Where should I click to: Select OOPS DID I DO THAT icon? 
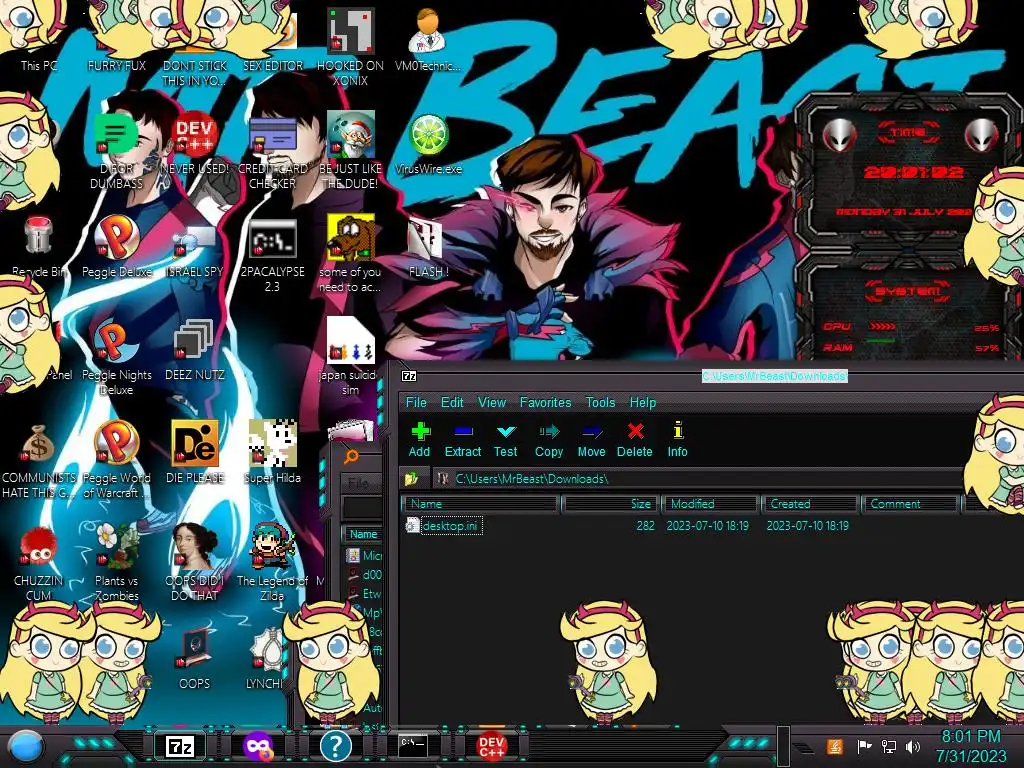point(195,563)
